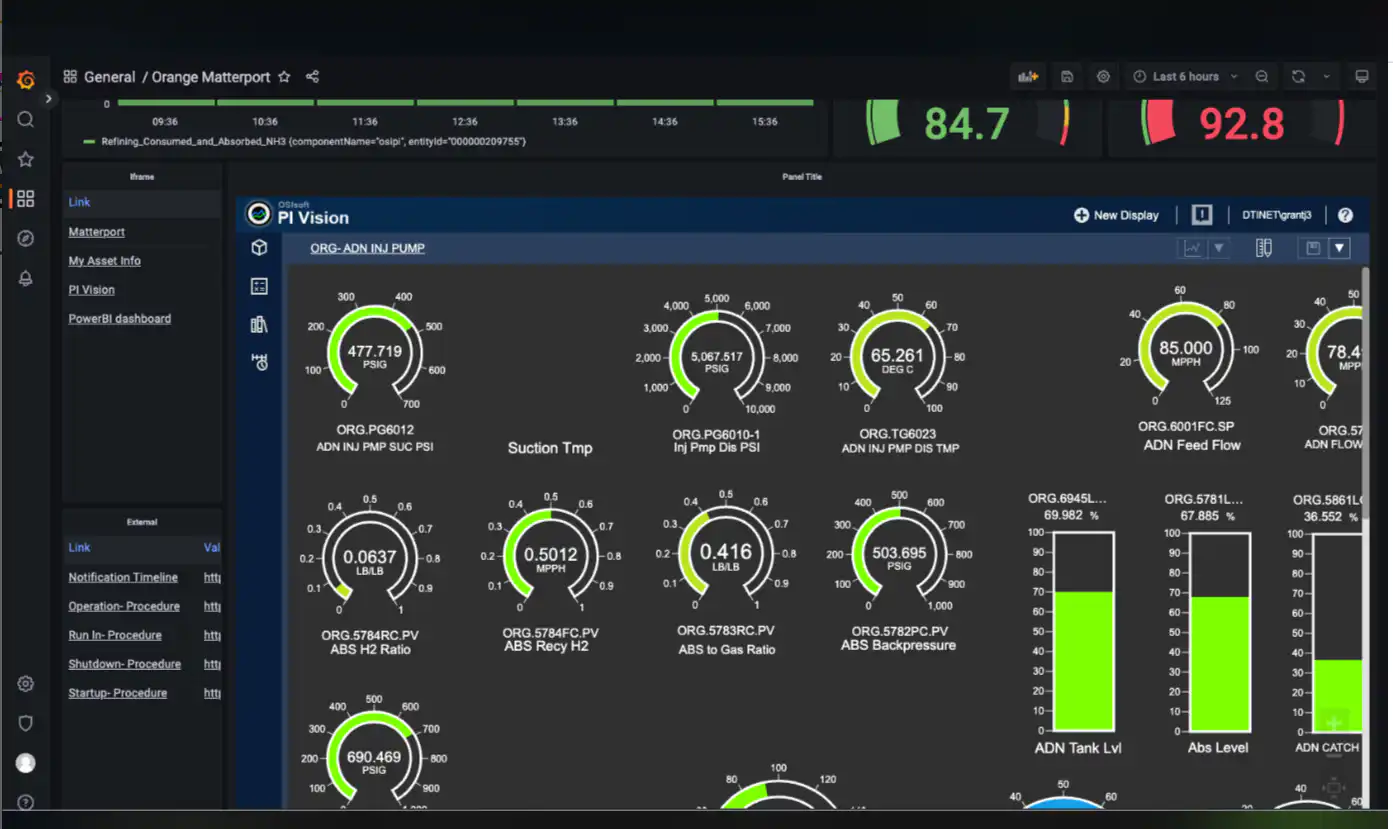
Task: Star the Orange Matterport dashboard
Action: (284, 77)
